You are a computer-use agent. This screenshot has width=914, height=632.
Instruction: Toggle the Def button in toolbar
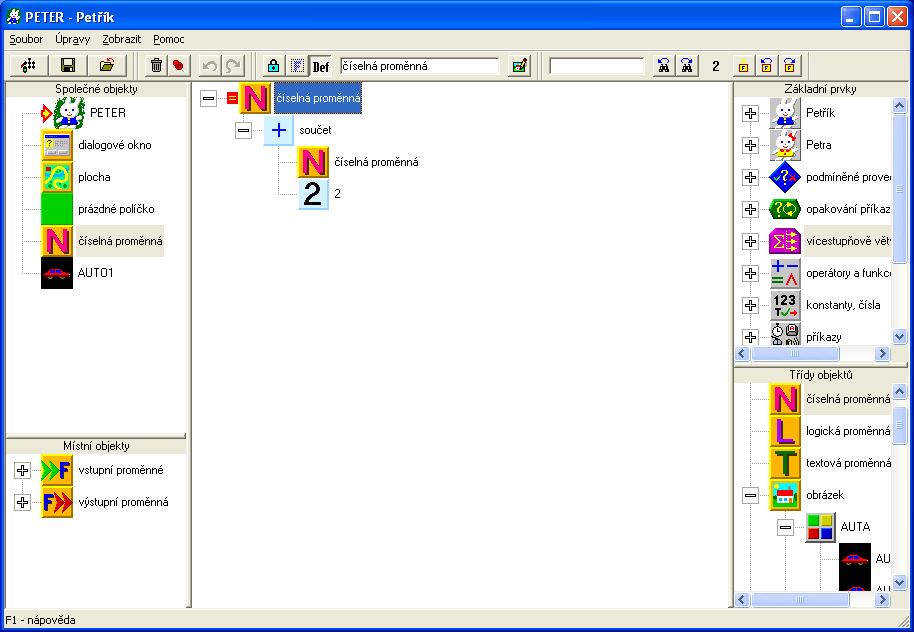tap(321, 66)
